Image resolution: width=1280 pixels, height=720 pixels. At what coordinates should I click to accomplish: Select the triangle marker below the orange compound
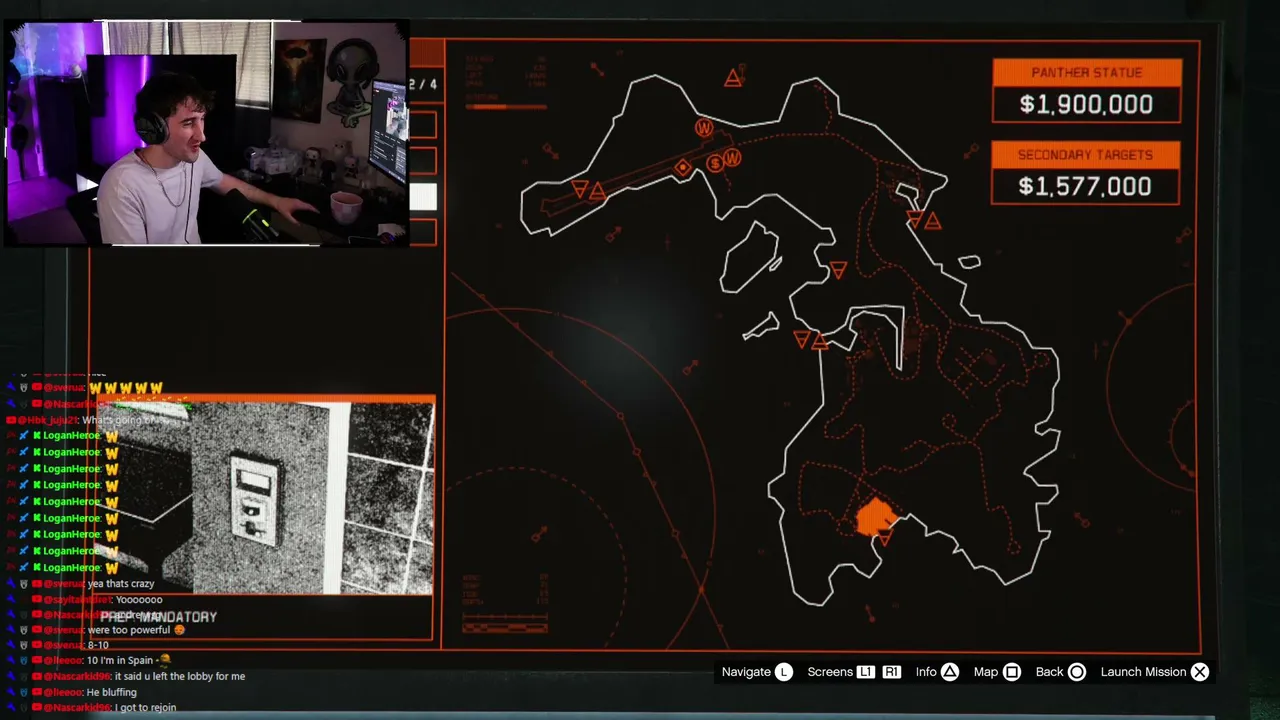click(884, 540)
